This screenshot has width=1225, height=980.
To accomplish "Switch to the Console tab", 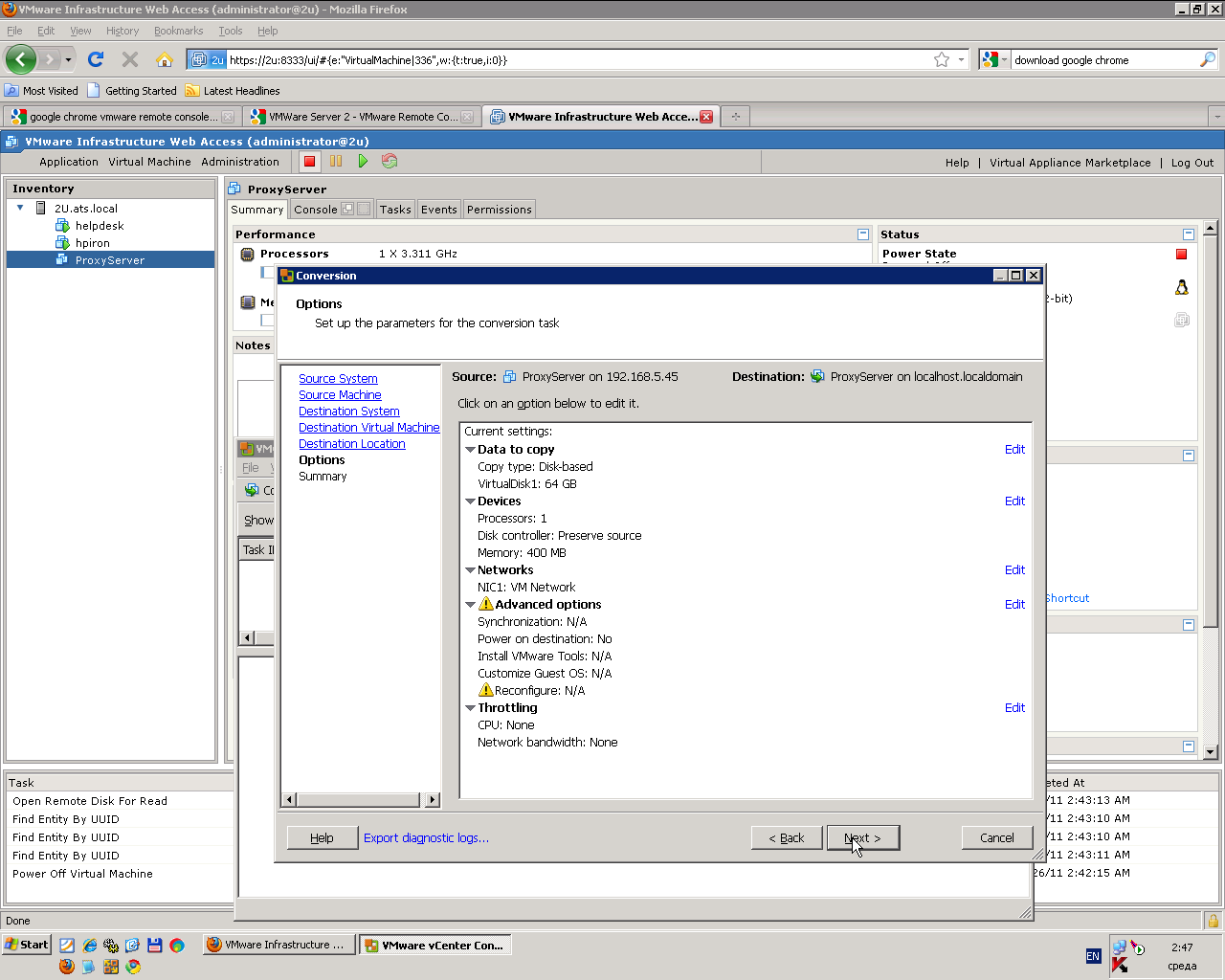I will [x=315, y=210].
